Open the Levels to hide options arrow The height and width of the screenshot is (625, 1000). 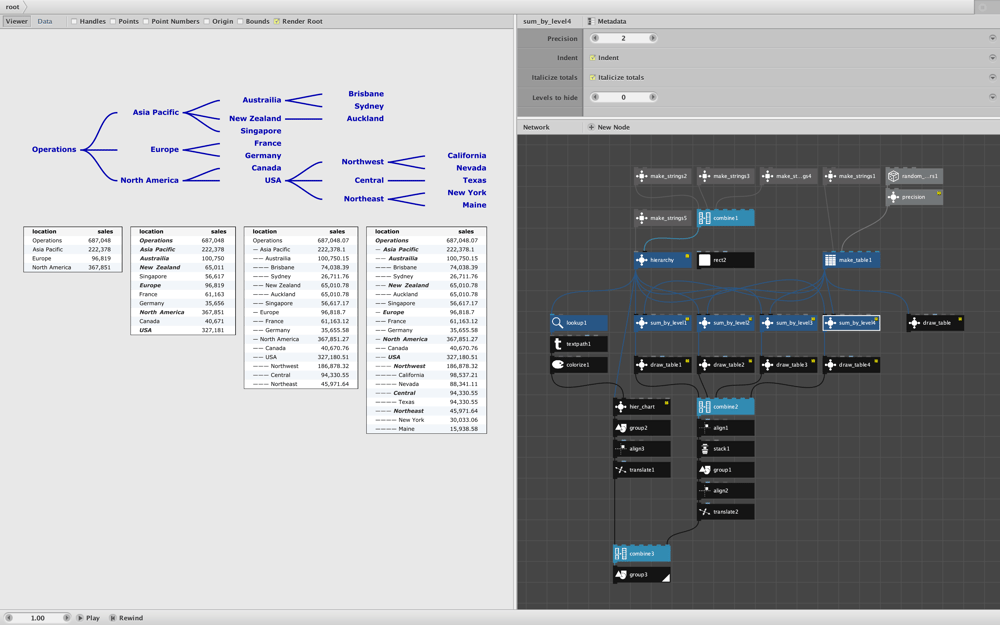coord(992,98)
